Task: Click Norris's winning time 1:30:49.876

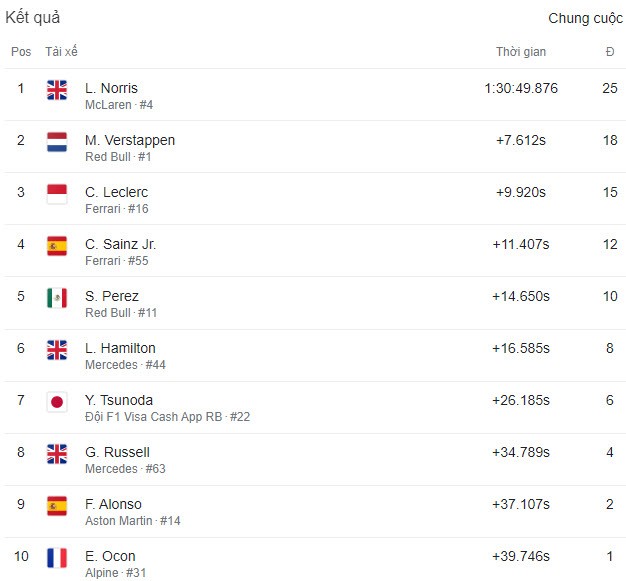Action: (x=521, y=88)
